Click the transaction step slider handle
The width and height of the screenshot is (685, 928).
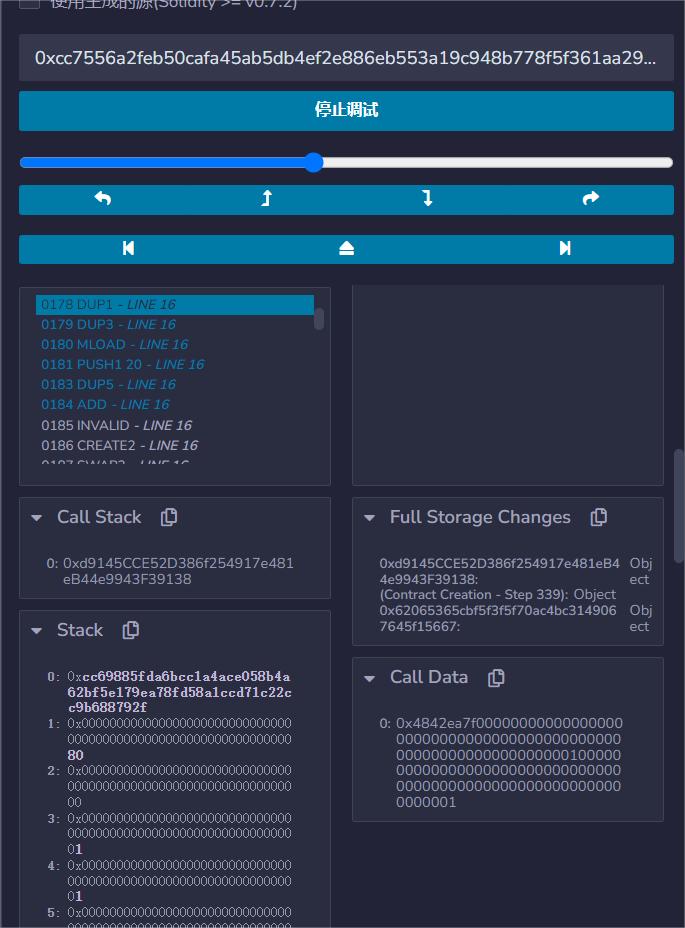(313, 163)
